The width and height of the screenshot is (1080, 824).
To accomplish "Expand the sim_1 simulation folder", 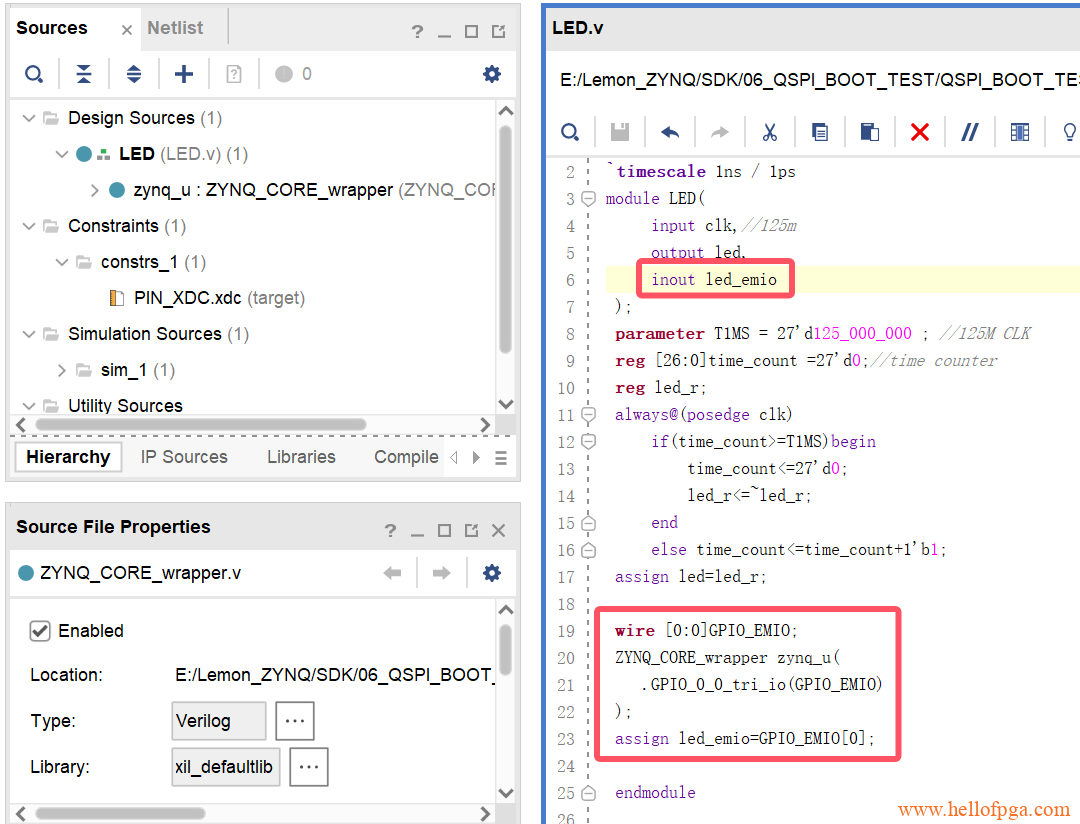I will click(62, 370).
